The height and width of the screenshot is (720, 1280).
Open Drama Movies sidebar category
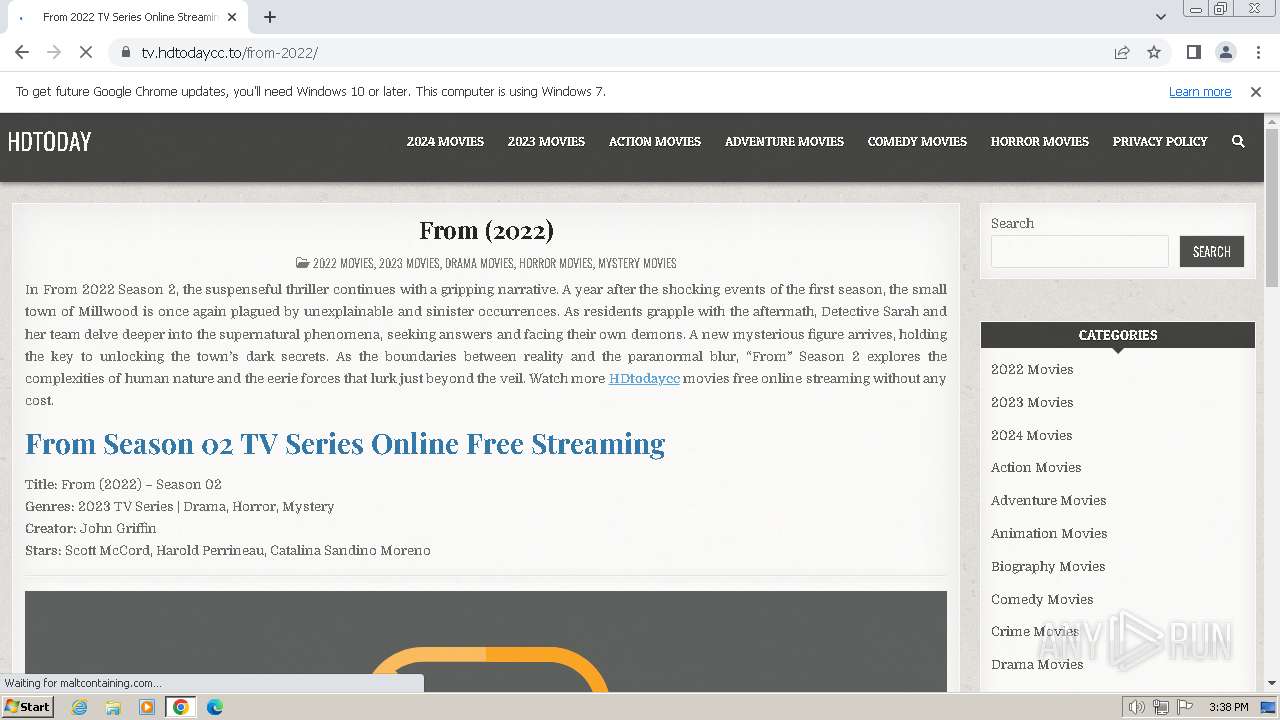point(1037,665)
